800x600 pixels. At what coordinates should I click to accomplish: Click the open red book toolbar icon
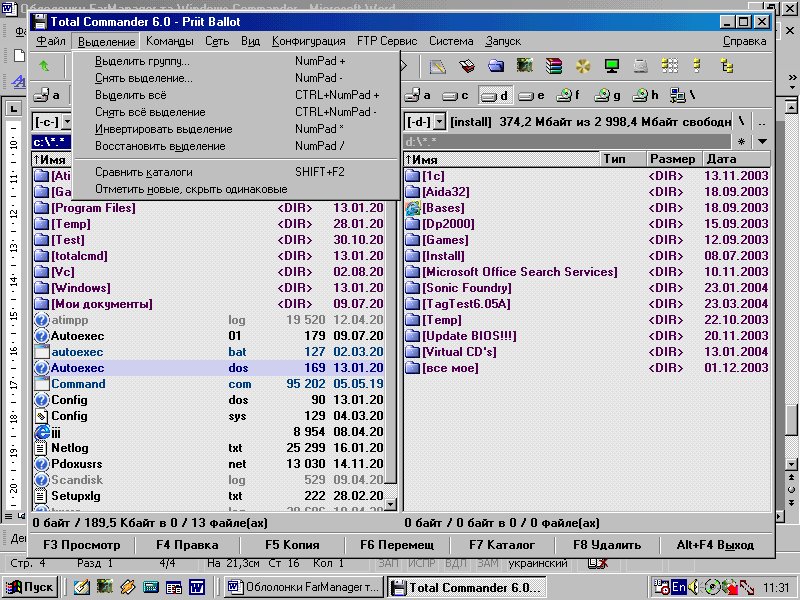466,66
